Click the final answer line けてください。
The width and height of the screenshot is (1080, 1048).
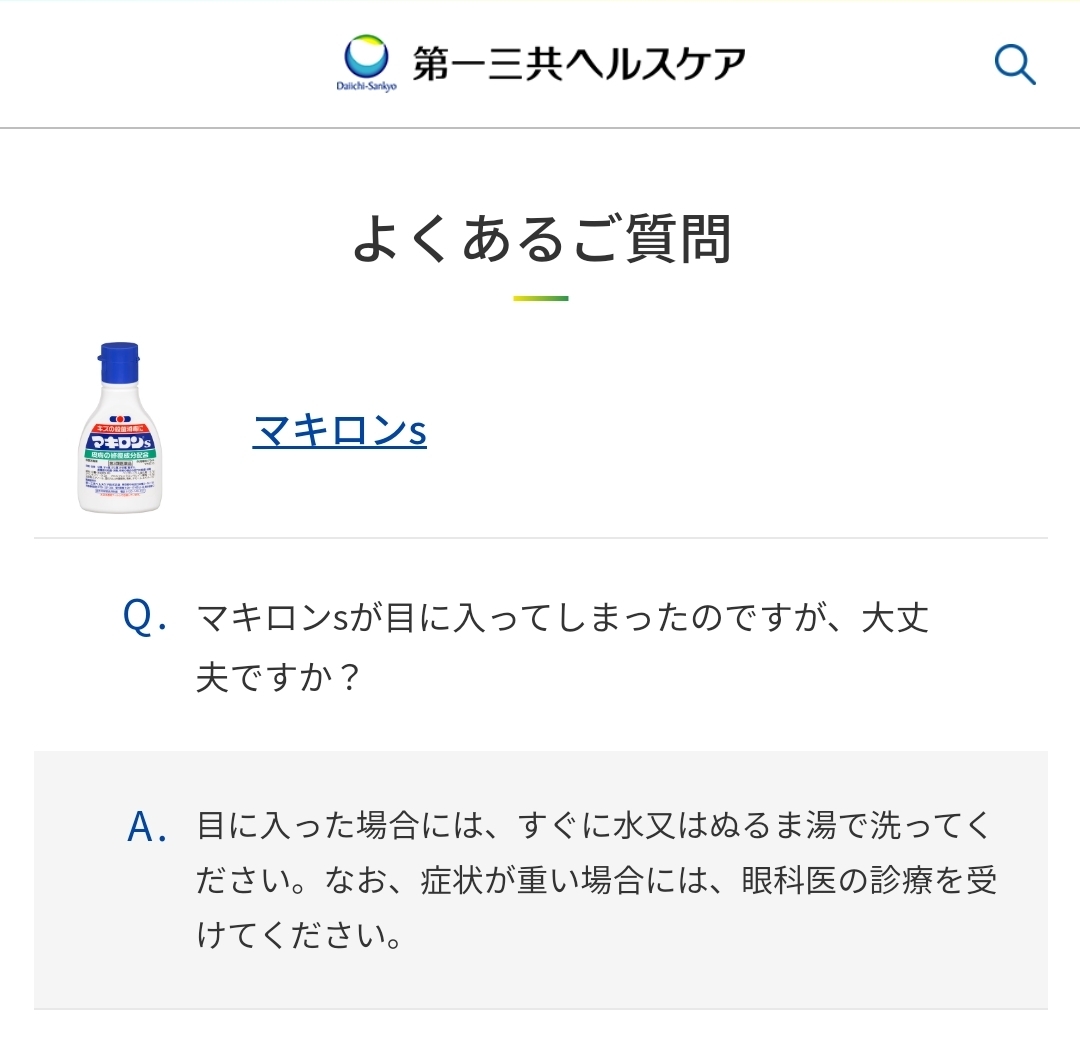pyautogui.click(x=300, y=937)
